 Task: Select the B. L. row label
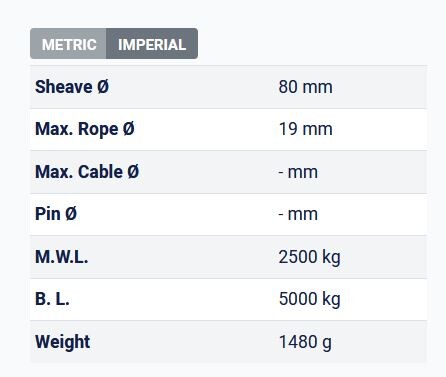click(52, 299)
